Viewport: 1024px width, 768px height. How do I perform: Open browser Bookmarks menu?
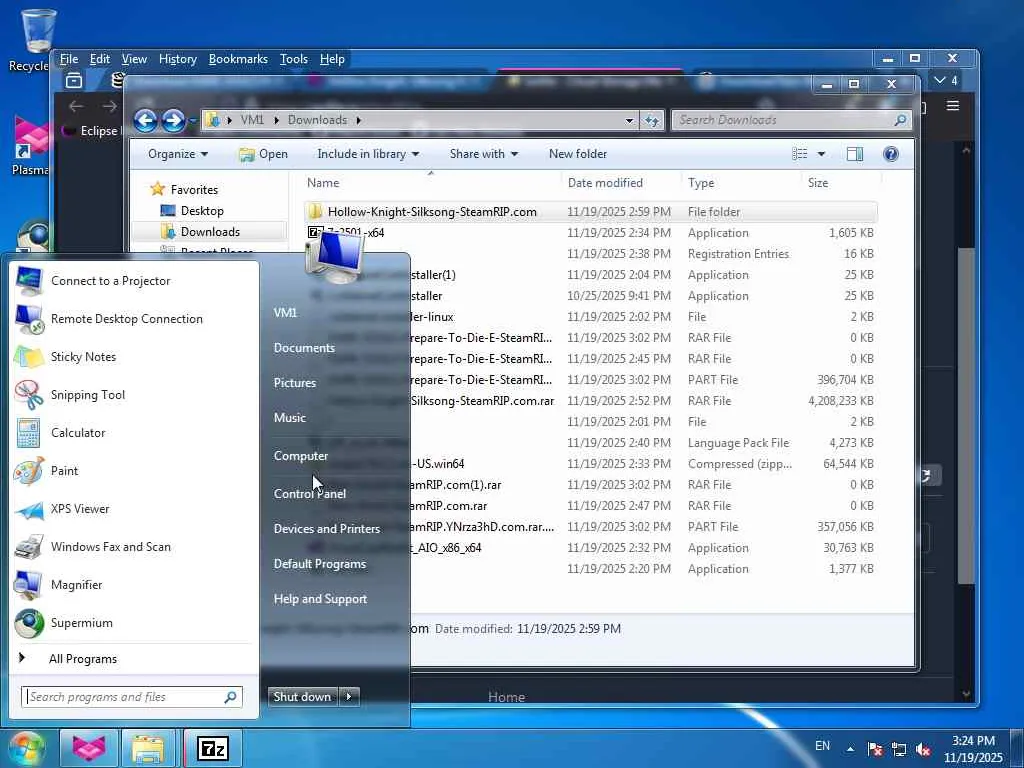pyautogui.click(x=238, y=59)
